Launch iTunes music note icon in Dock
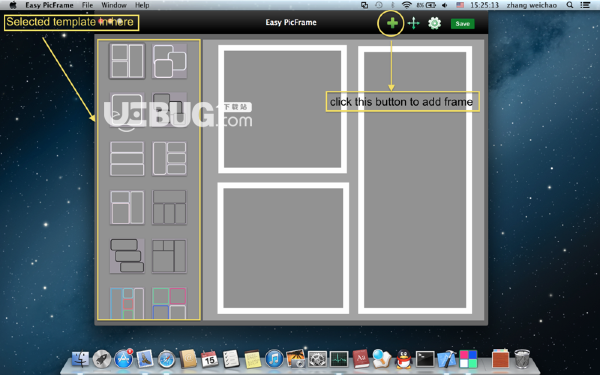Viewport: 600px width, 375px height. click(x=274, y=359)
